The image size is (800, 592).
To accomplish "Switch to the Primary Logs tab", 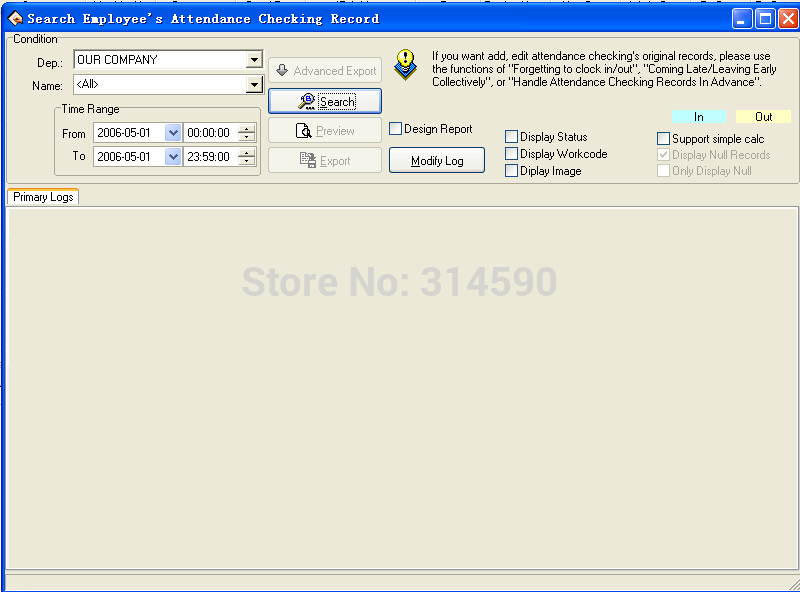I will 43,197.
